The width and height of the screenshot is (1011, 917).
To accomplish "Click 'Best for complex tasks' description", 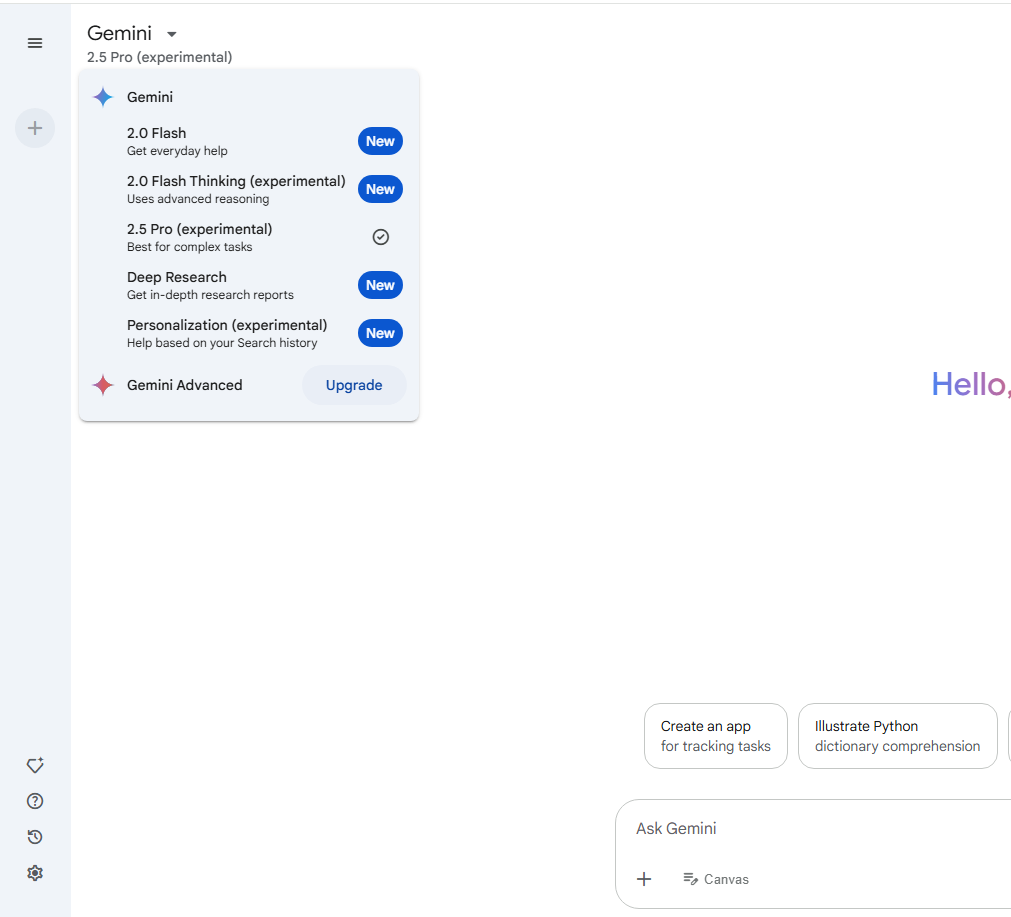I will click(190, 247).
